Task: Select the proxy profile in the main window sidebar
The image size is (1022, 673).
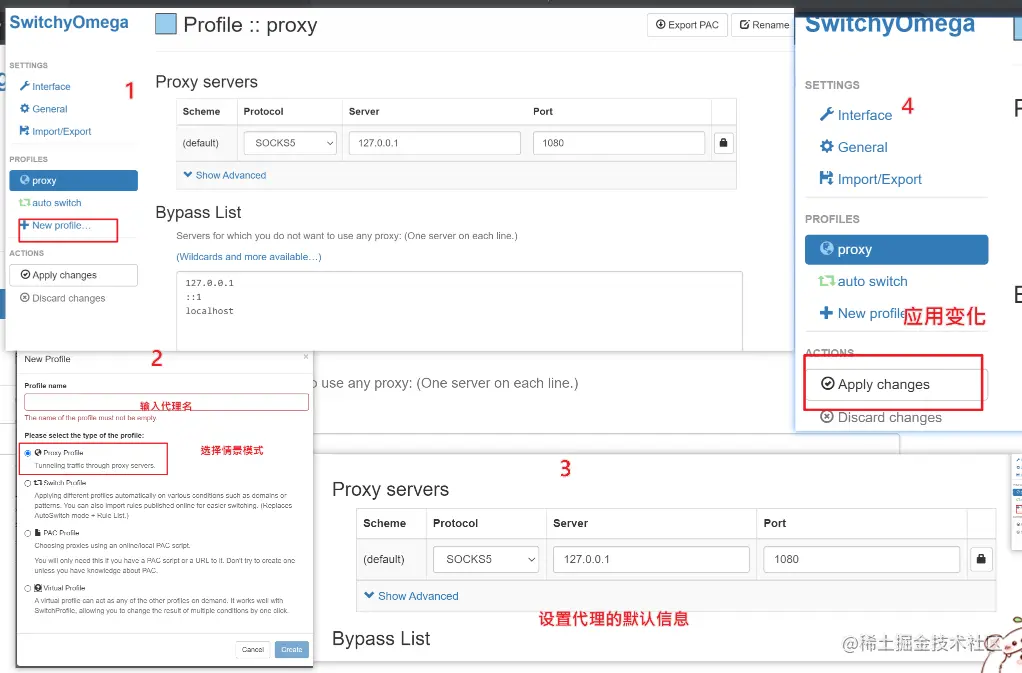Action: pos(74,180)
